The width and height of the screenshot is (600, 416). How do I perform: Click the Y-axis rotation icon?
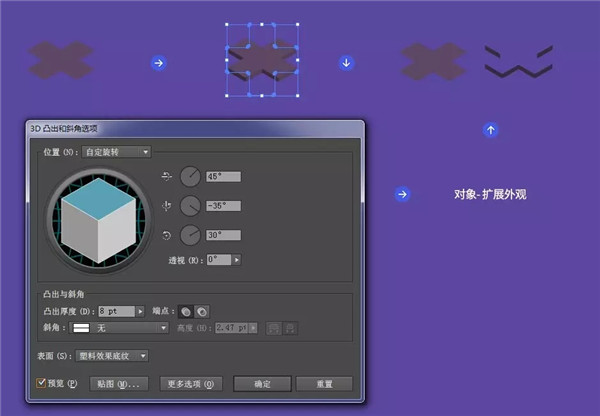tap(166, 206)
